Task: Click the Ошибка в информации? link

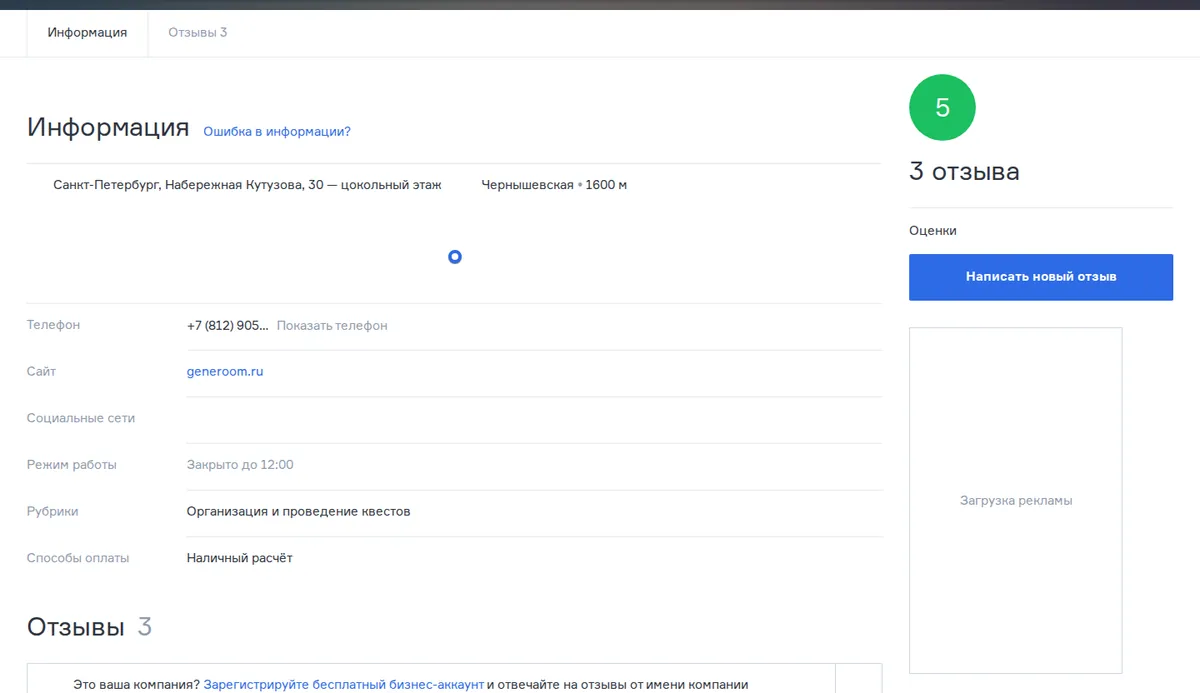Action: click(277, 132)
